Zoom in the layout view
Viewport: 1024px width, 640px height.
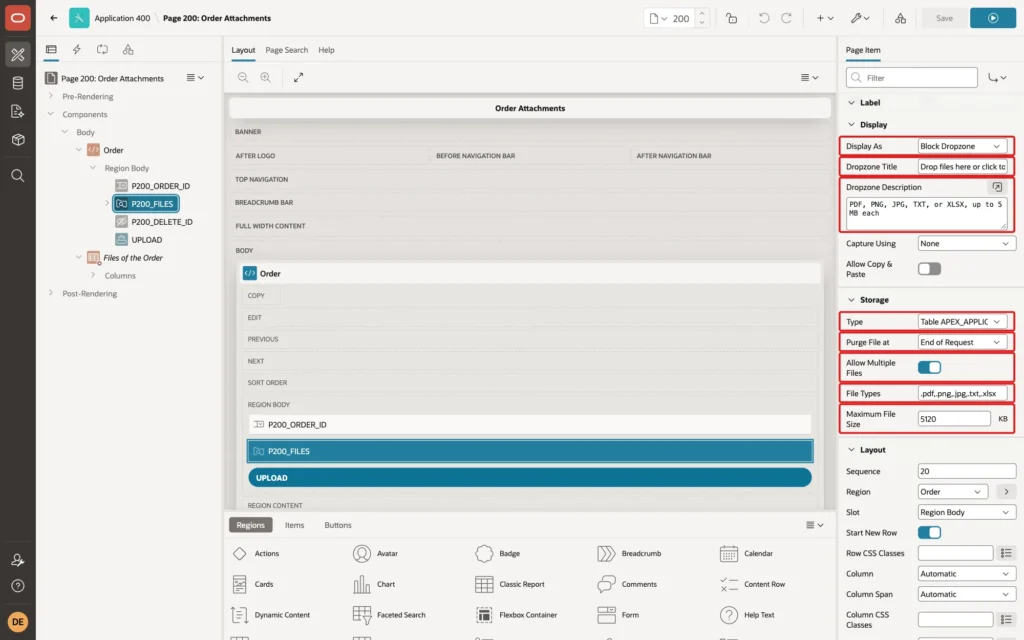pos(266,77)
